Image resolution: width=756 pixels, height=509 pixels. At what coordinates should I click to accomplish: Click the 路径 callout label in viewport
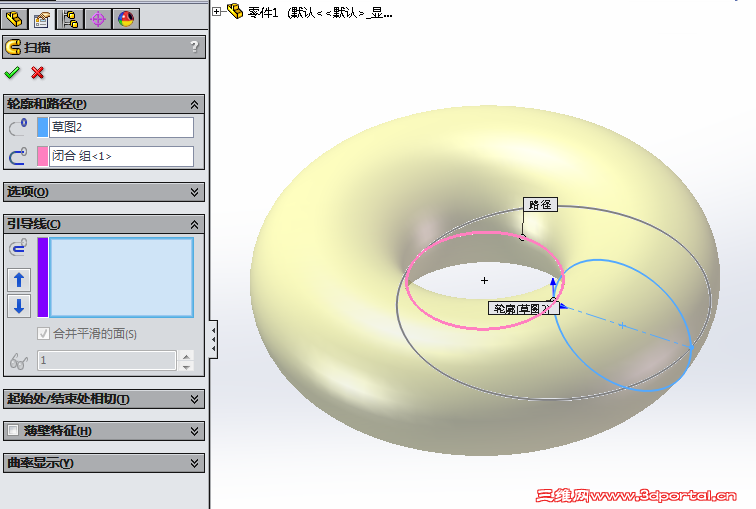tap(540, 204)
